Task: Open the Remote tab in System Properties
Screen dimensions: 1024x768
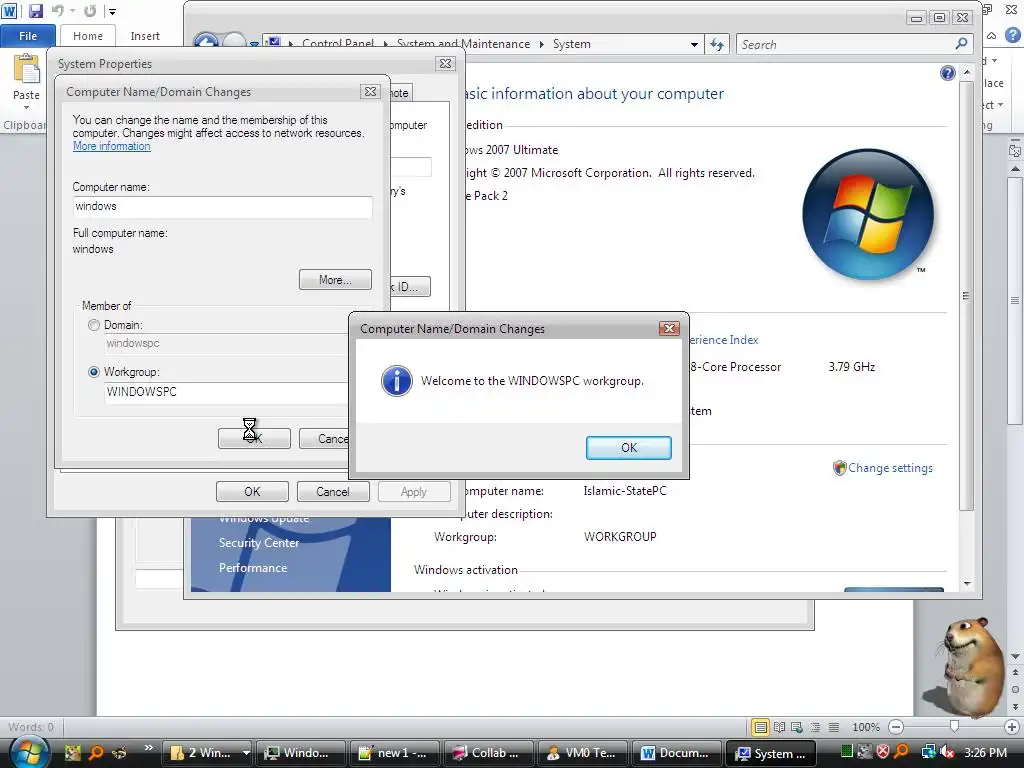Action: click(400, 93)
